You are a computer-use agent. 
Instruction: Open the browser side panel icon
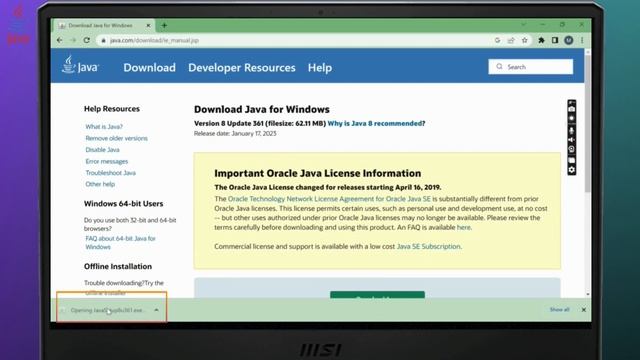(x=555, y=40)
